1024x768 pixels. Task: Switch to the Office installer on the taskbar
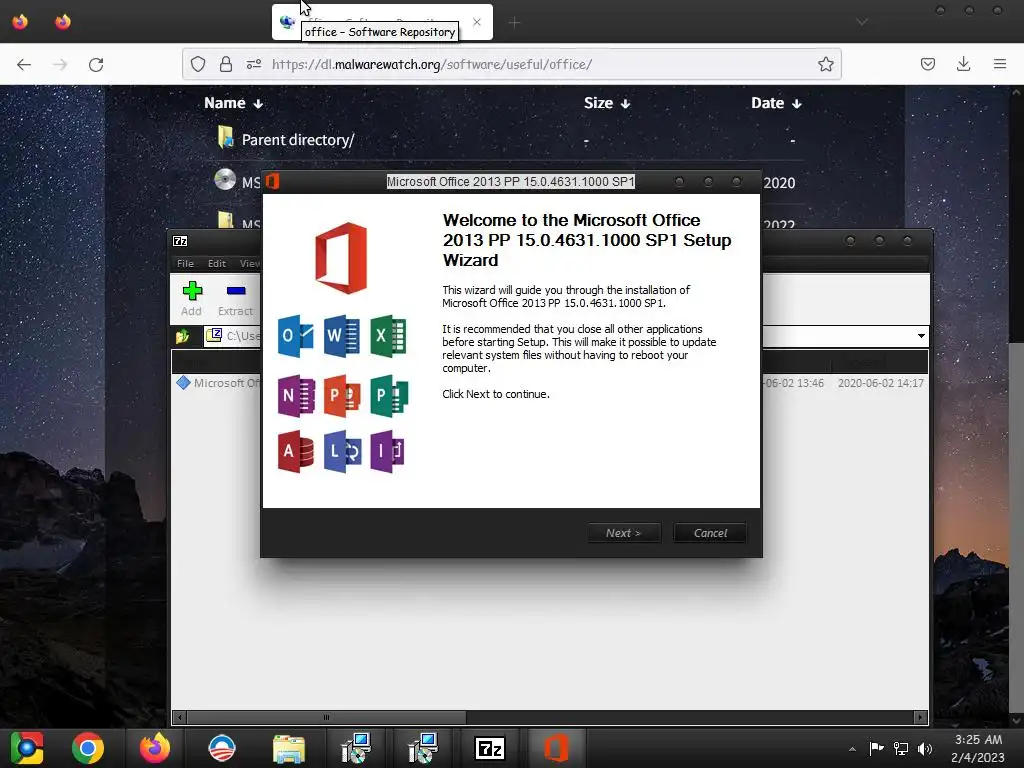click(556, 748)
